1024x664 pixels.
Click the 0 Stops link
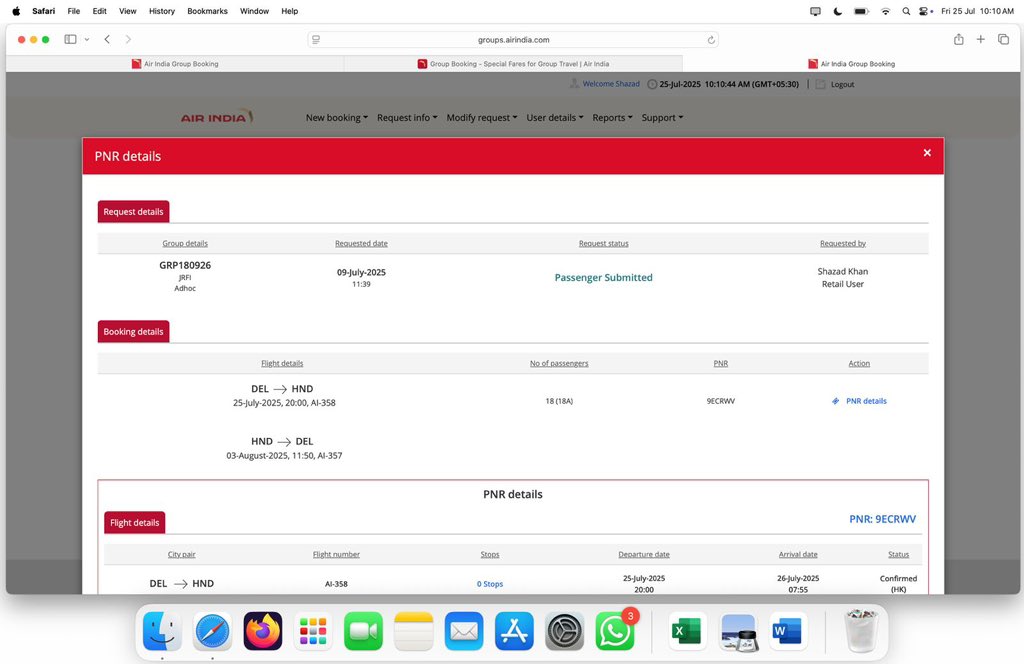pos(490,584)
